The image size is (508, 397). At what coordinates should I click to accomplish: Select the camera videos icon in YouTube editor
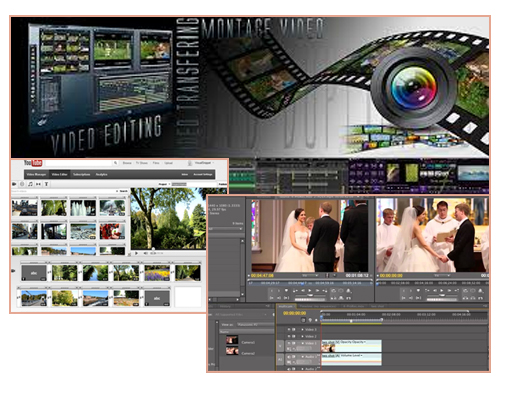tap(14, 184)
